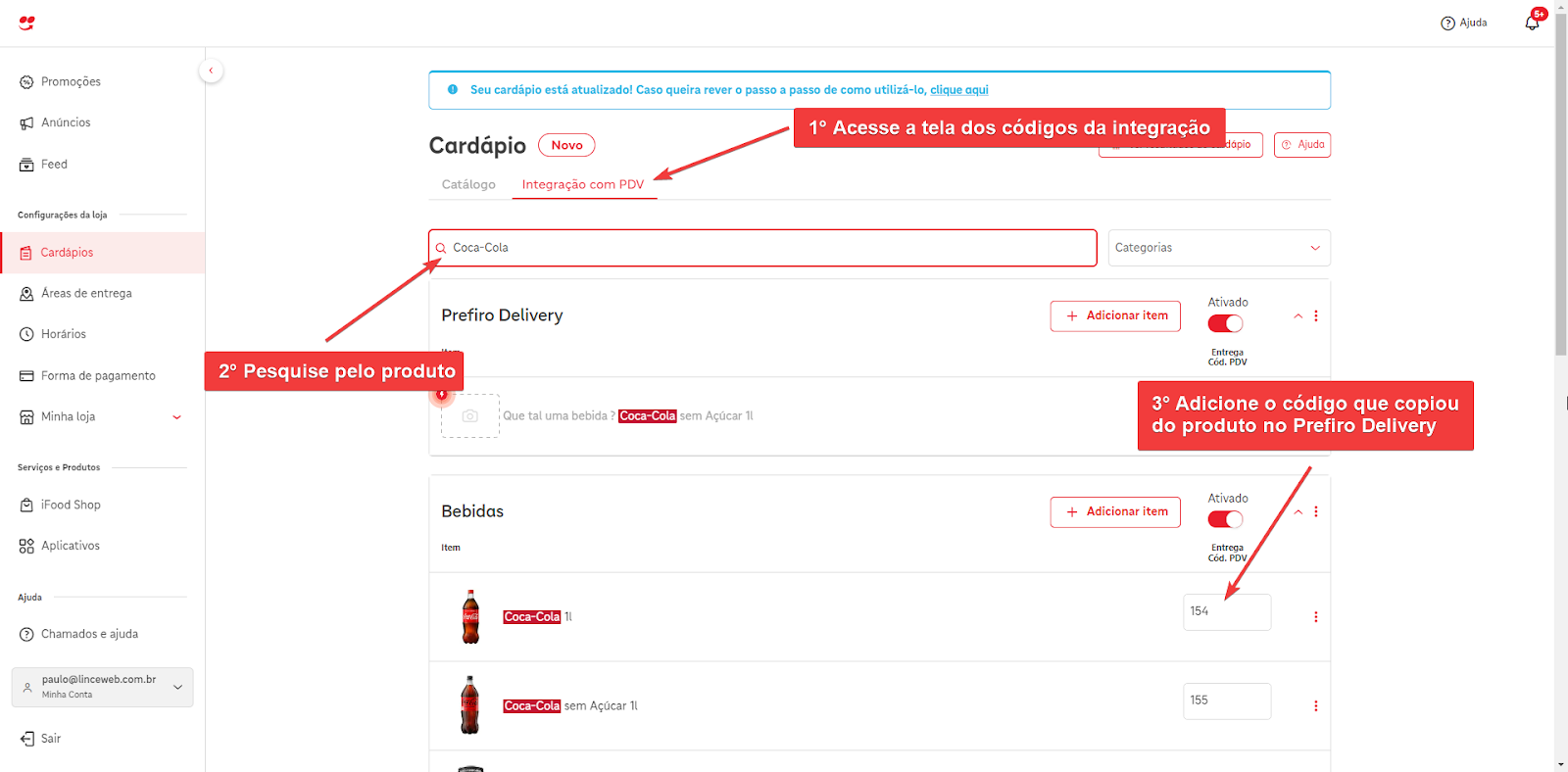The width and height of the screenshot is (1568, 772).
Task: Switch to the Catálogo tab
Action: (468, 184)
